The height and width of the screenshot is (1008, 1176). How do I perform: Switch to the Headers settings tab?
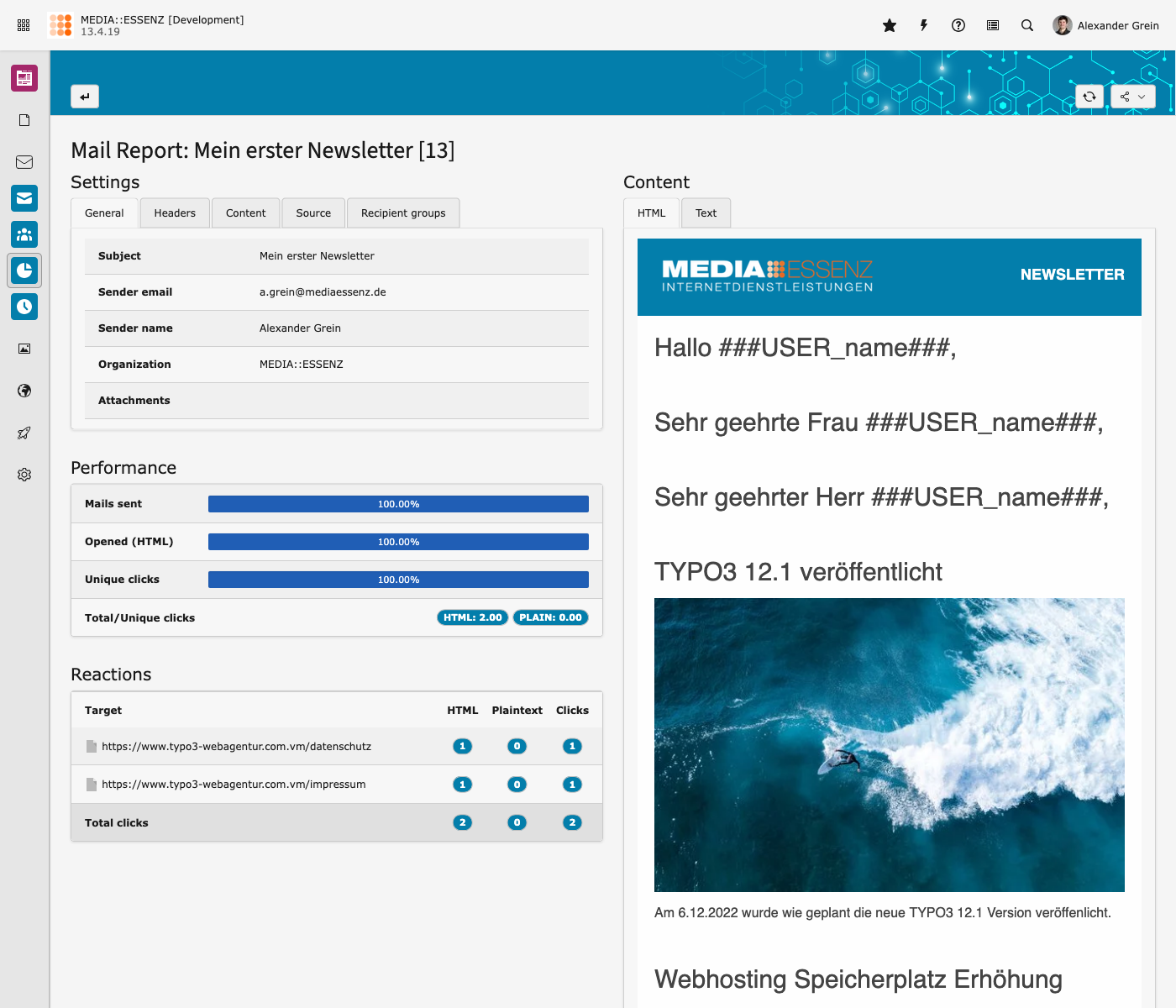point(175,213)
